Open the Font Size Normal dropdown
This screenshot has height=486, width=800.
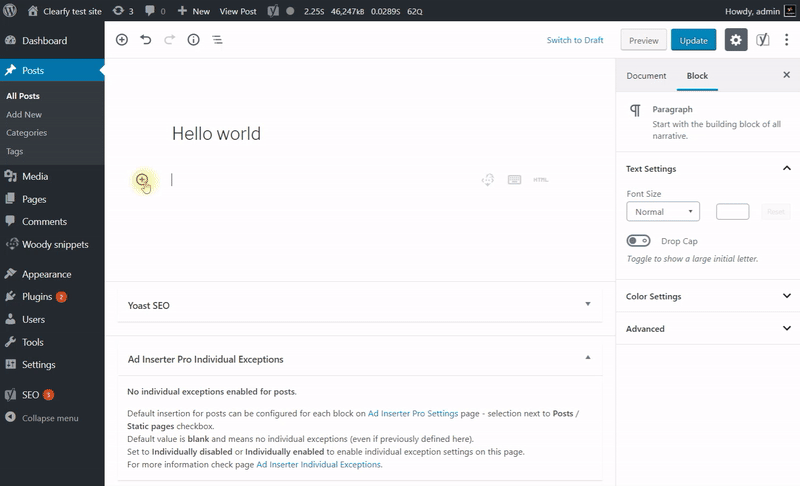(x=662, y=212)
